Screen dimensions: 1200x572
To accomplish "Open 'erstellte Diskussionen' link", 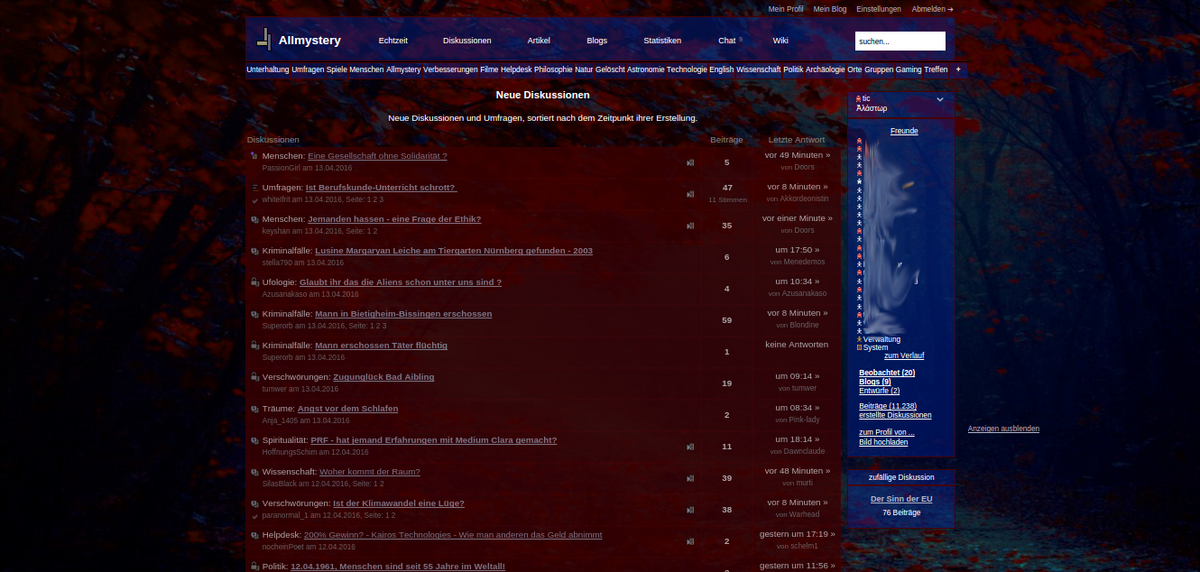I will [x=895, y=416].
